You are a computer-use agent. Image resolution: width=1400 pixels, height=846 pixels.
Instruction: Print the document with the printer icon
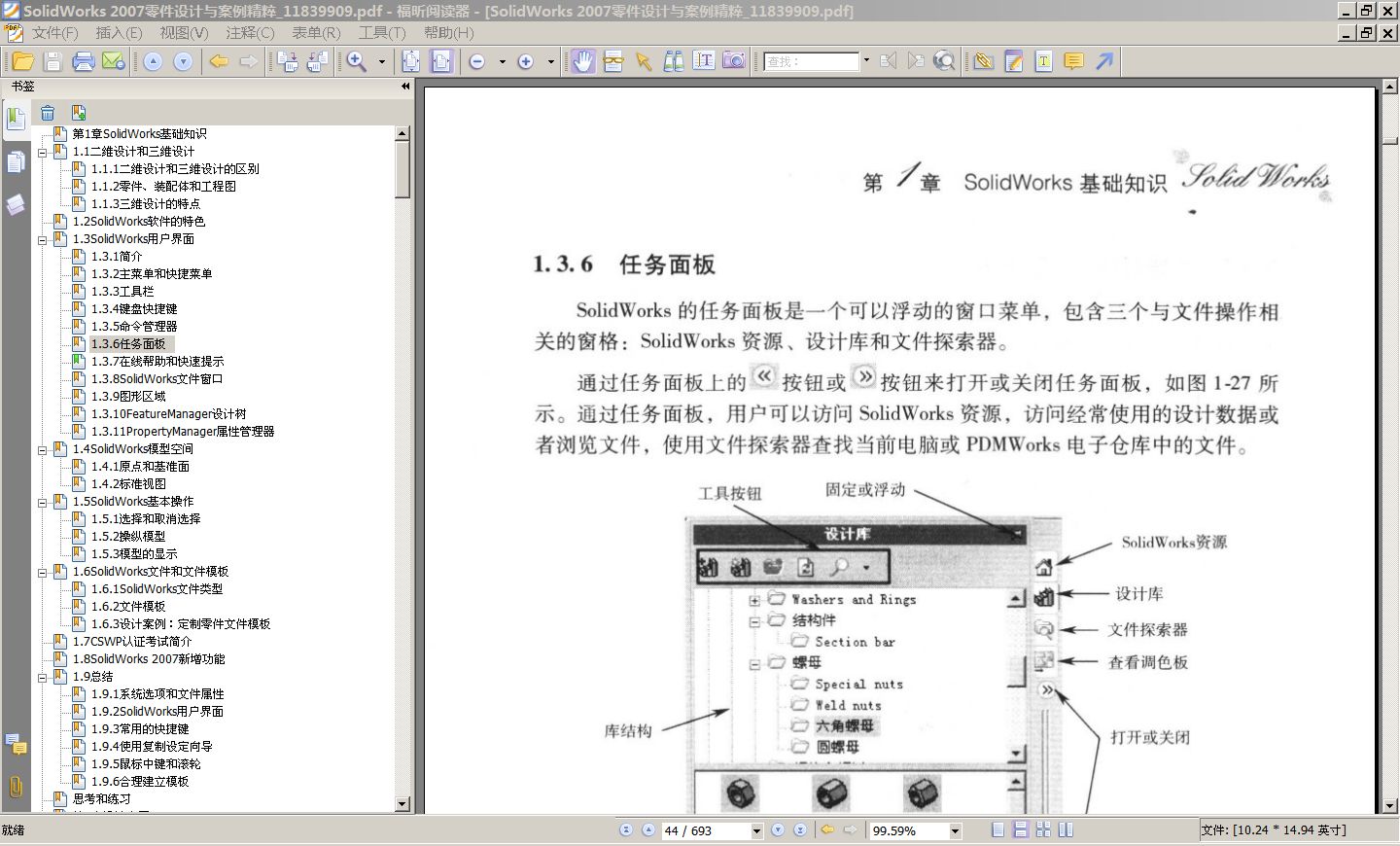(84, 61)
